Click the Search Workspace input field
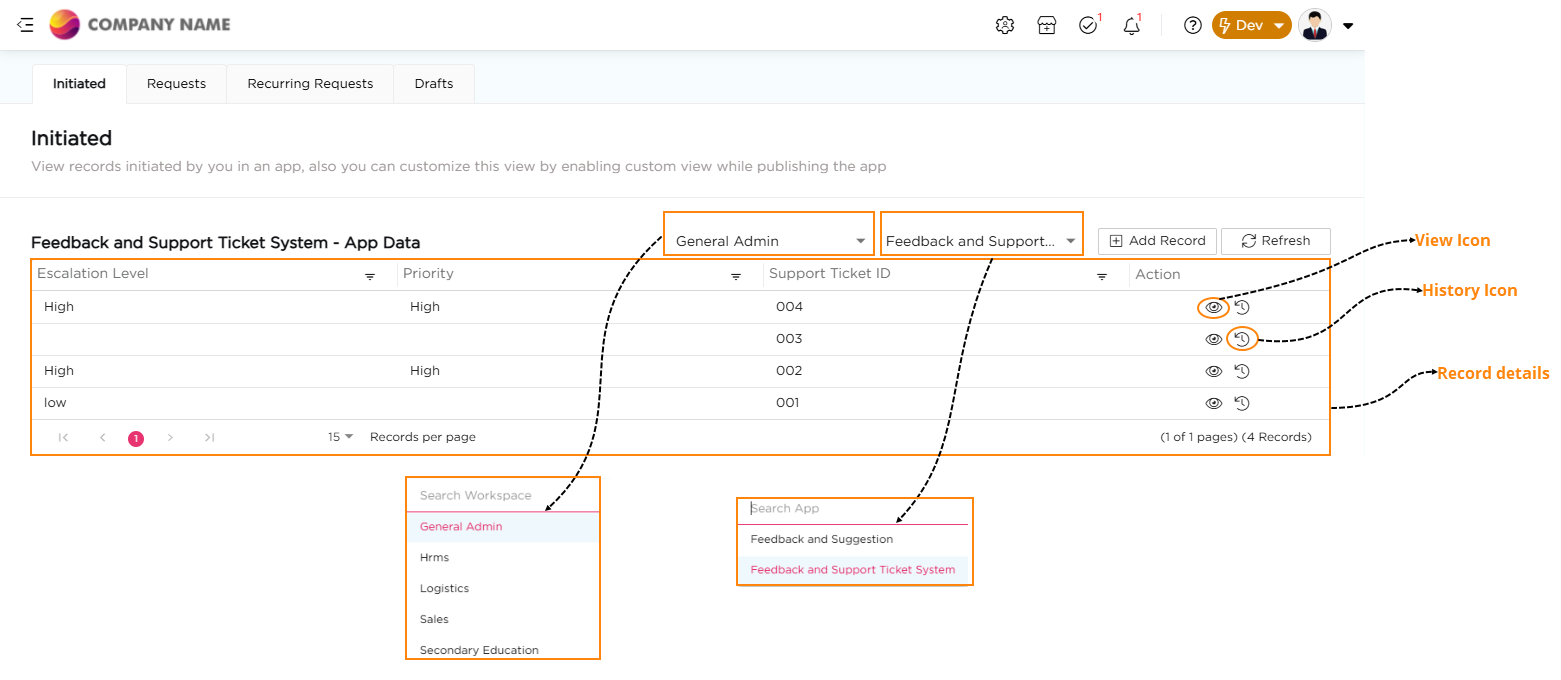Viewport: 1561px width, 680px height. 500,495
